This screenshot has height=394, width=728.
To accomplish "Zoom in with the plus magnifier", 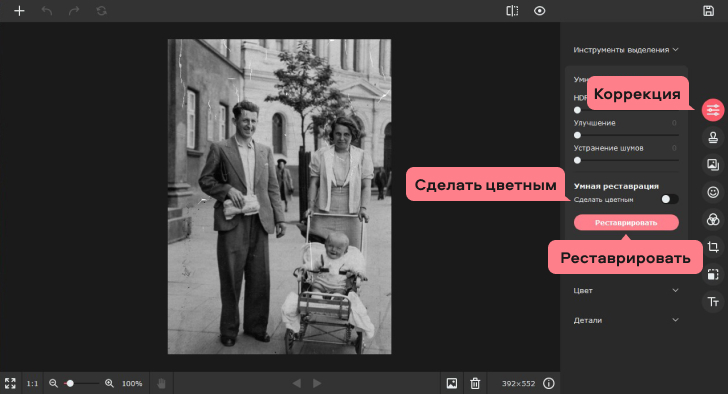I will coord(109,383).
